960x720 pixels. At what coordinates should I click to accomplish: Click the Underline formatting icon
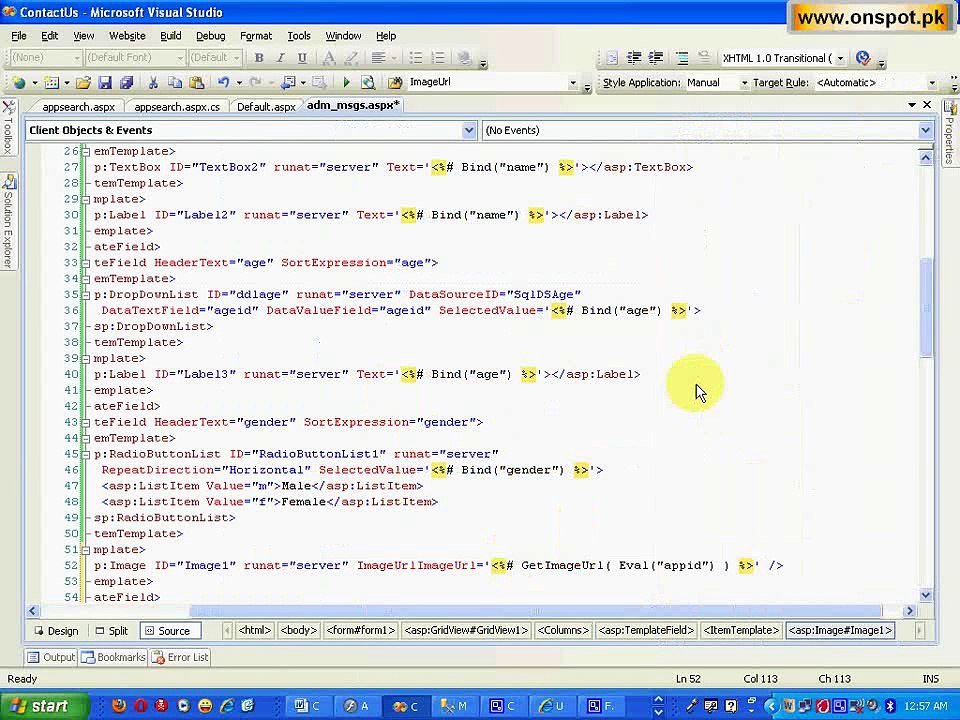point(302,58)
